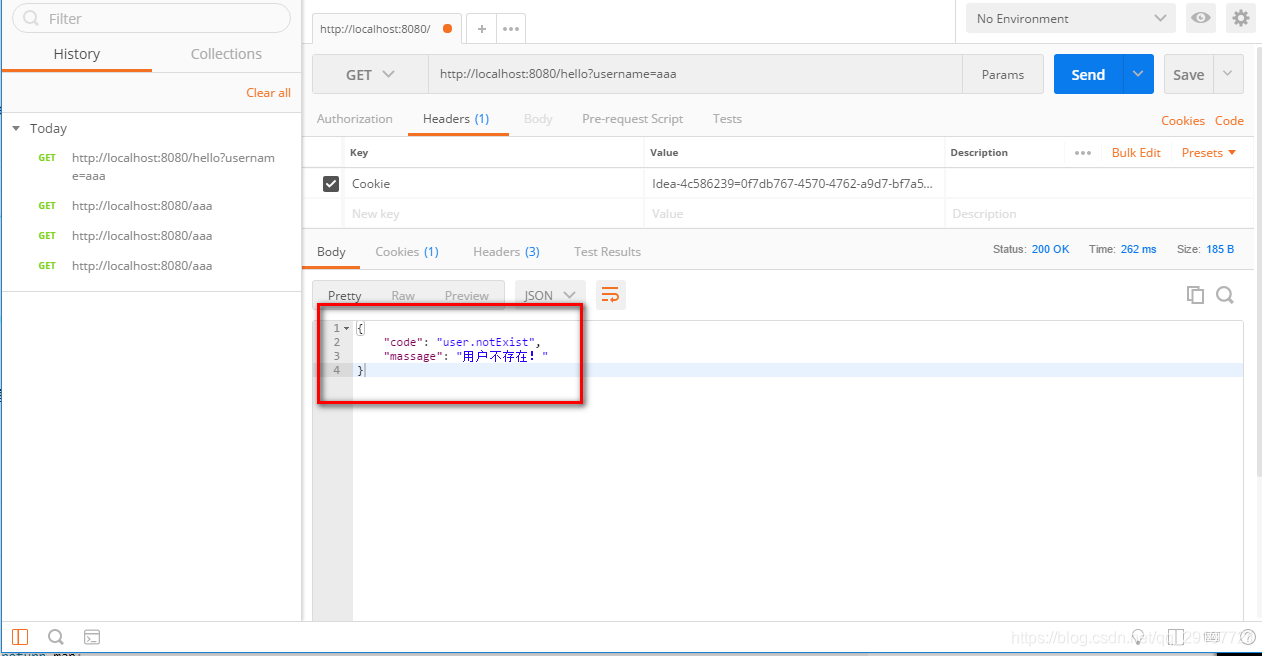Clear all history entries
The height and width of the screenshot is (656, 1262).
[x=268, y=93]
